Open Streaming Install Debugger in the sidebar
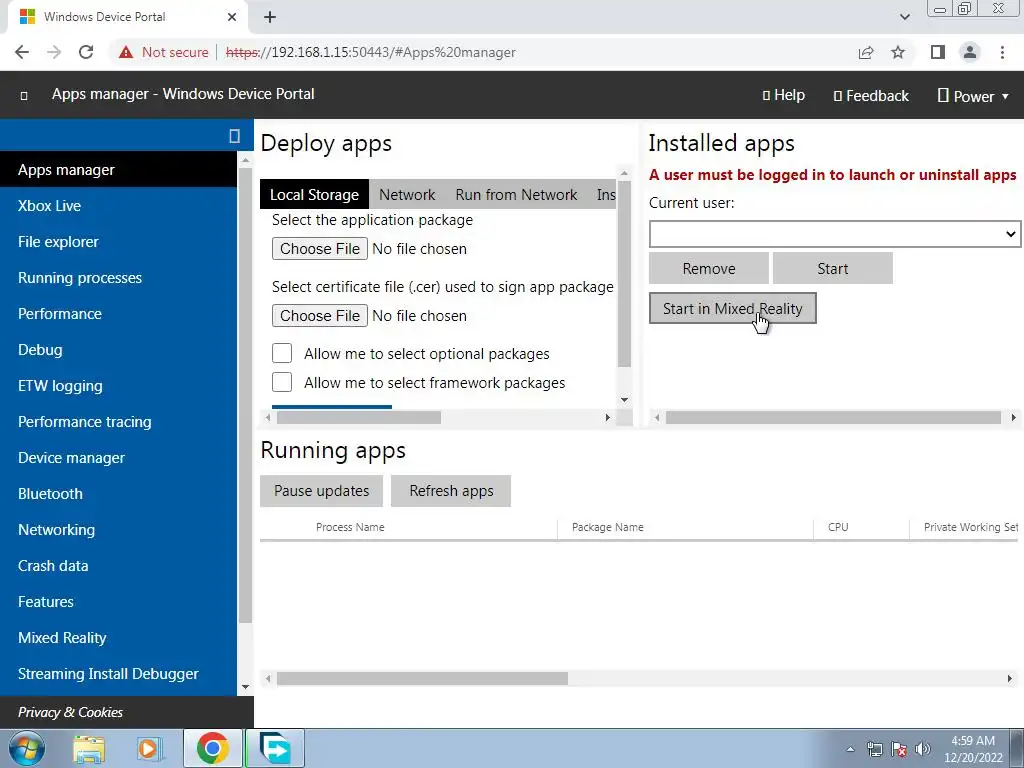Screen dimensions: 1024x768 [118, 674]
